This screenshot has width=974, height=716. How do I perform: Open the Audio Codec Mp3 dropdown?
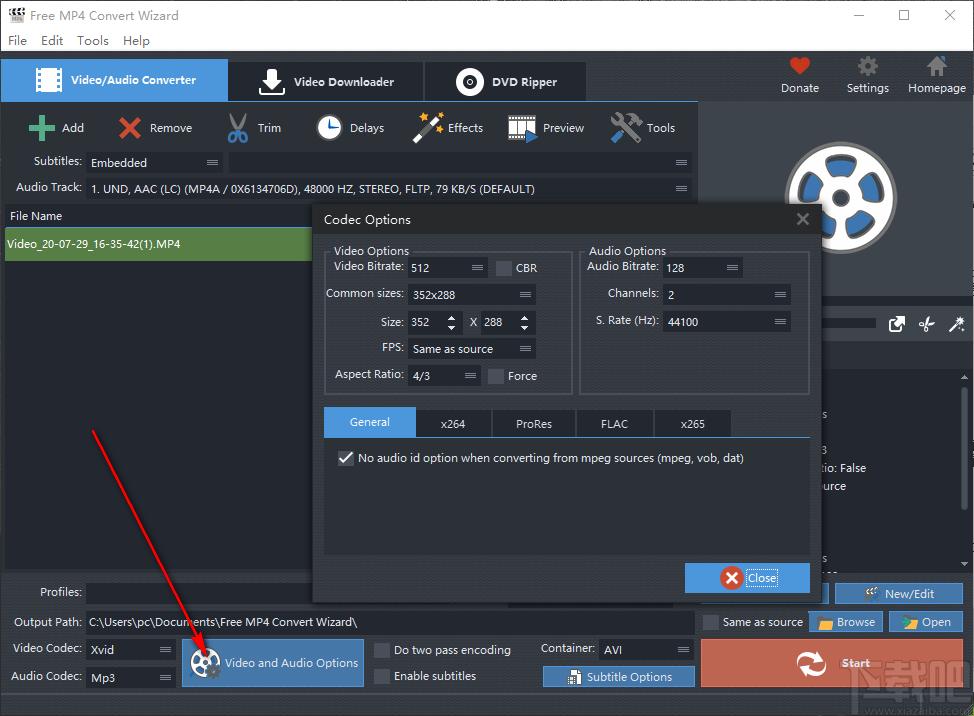pos(131,677)
